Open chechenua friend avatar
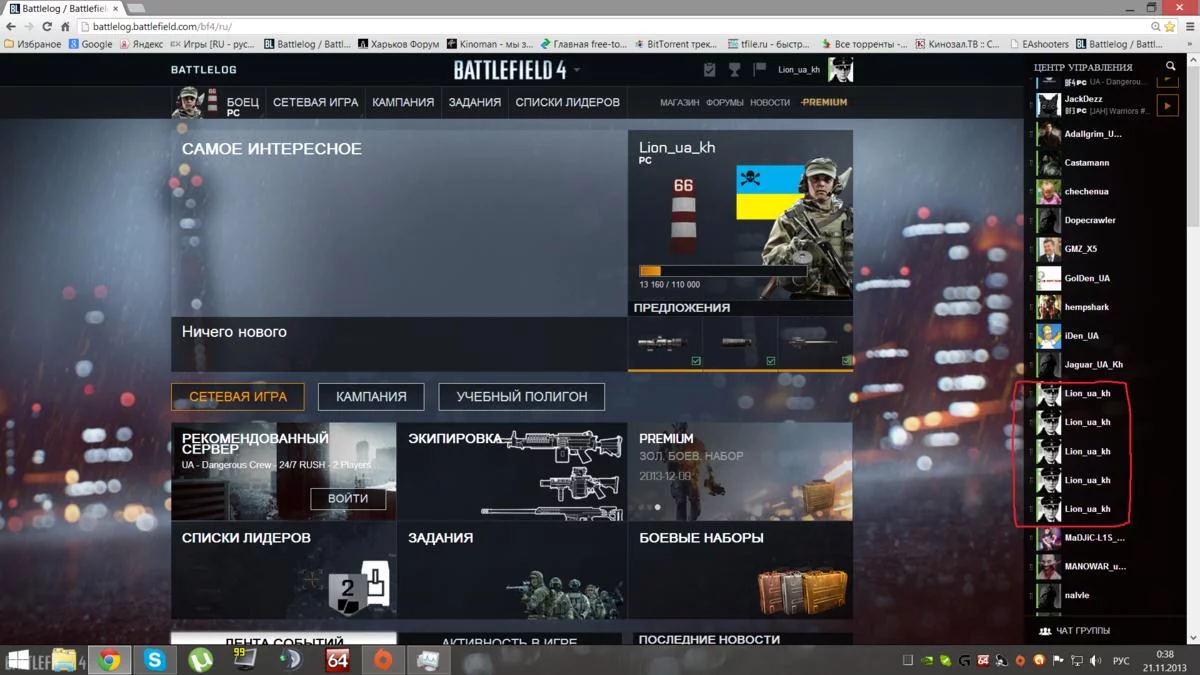This screenshot has height=675, width=1200. coord(1048,192)
